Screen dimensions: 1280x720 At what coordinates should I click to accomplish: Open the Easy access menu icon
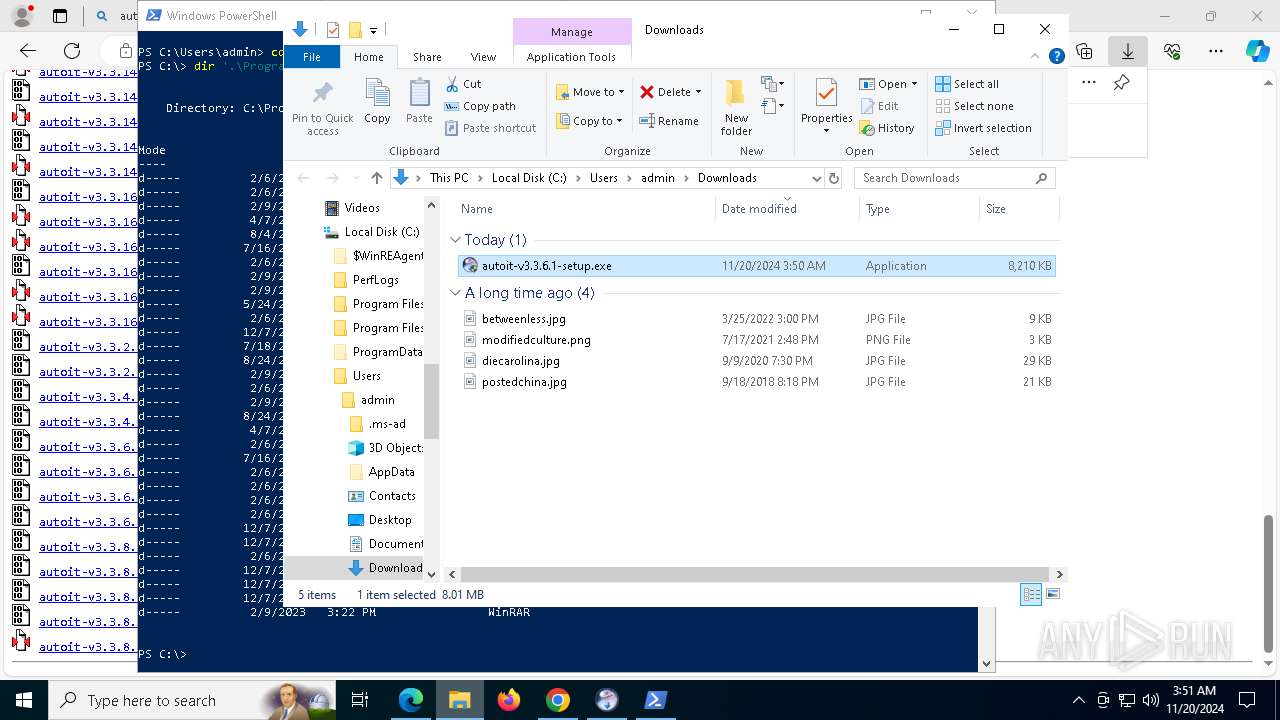[772, 105]
